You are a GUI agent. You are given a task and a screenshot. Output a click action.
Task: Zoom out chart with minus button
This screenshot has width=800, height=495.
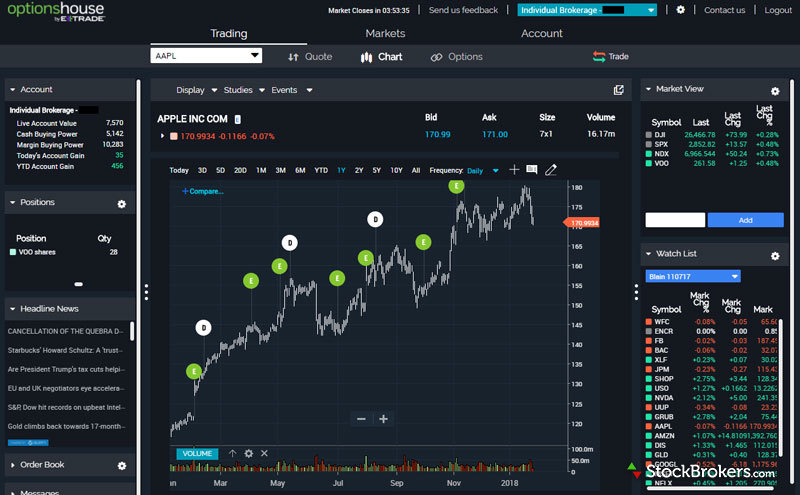pos(361,419)
